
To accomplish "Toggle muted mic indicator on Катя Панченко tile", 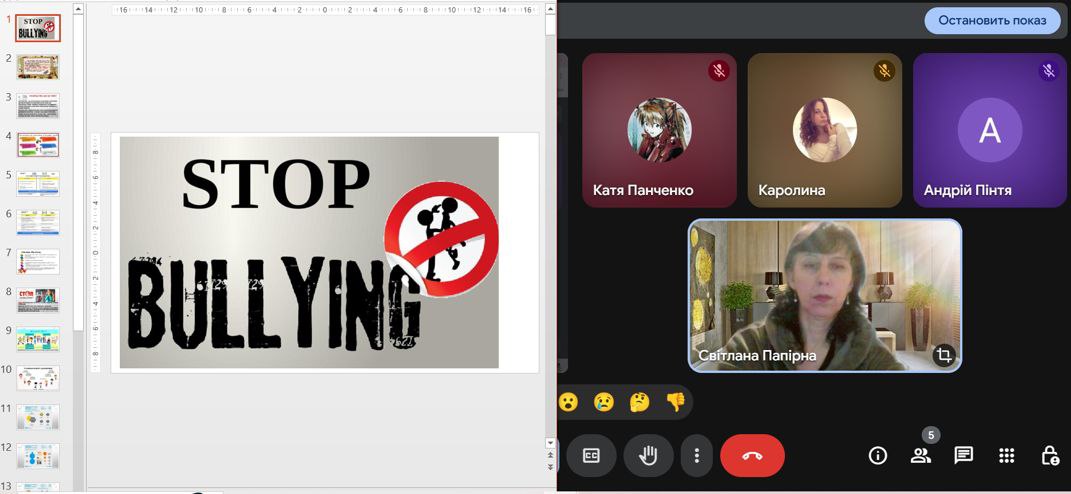I will (x=718, y=71).
